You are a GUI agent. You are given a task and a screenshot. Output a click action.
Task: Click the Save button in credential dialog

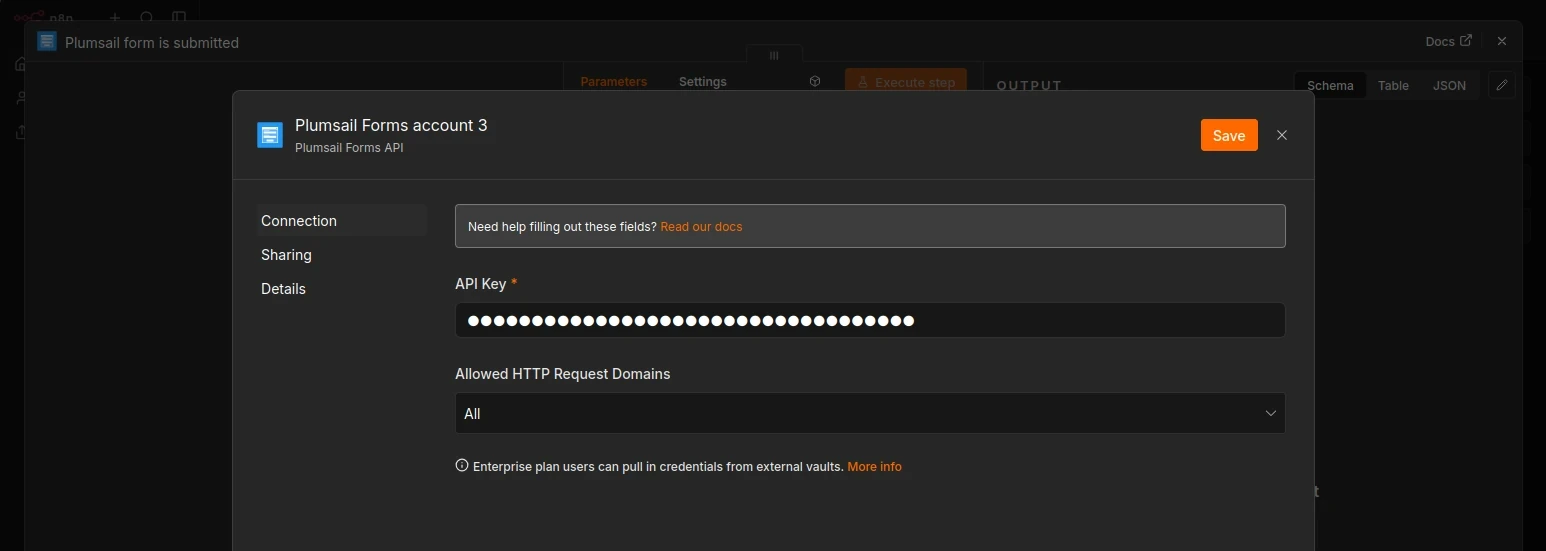[1229, 135]
